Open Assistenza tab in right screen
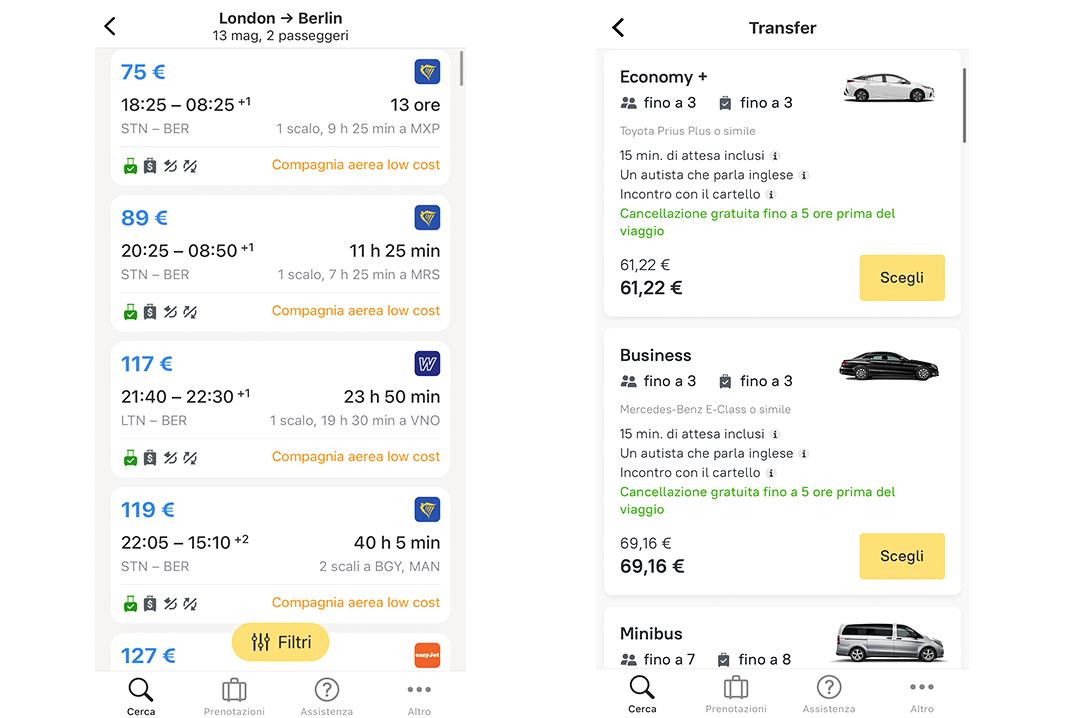Image resolution: width=1080 pixels, height=718 pixels. tap(828, 696)
